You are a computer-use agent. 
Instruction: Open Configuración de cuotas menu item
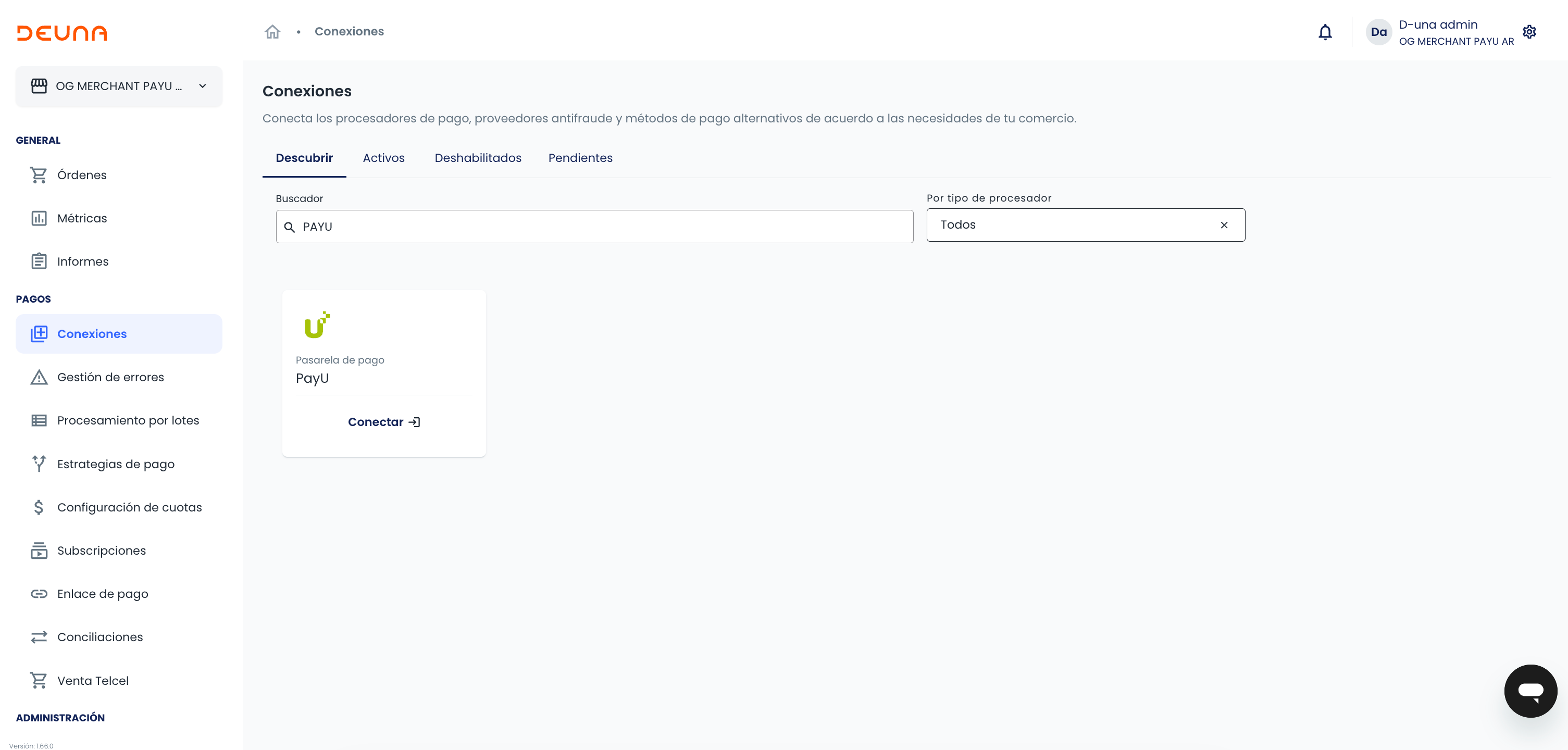(x=129, y=507)
